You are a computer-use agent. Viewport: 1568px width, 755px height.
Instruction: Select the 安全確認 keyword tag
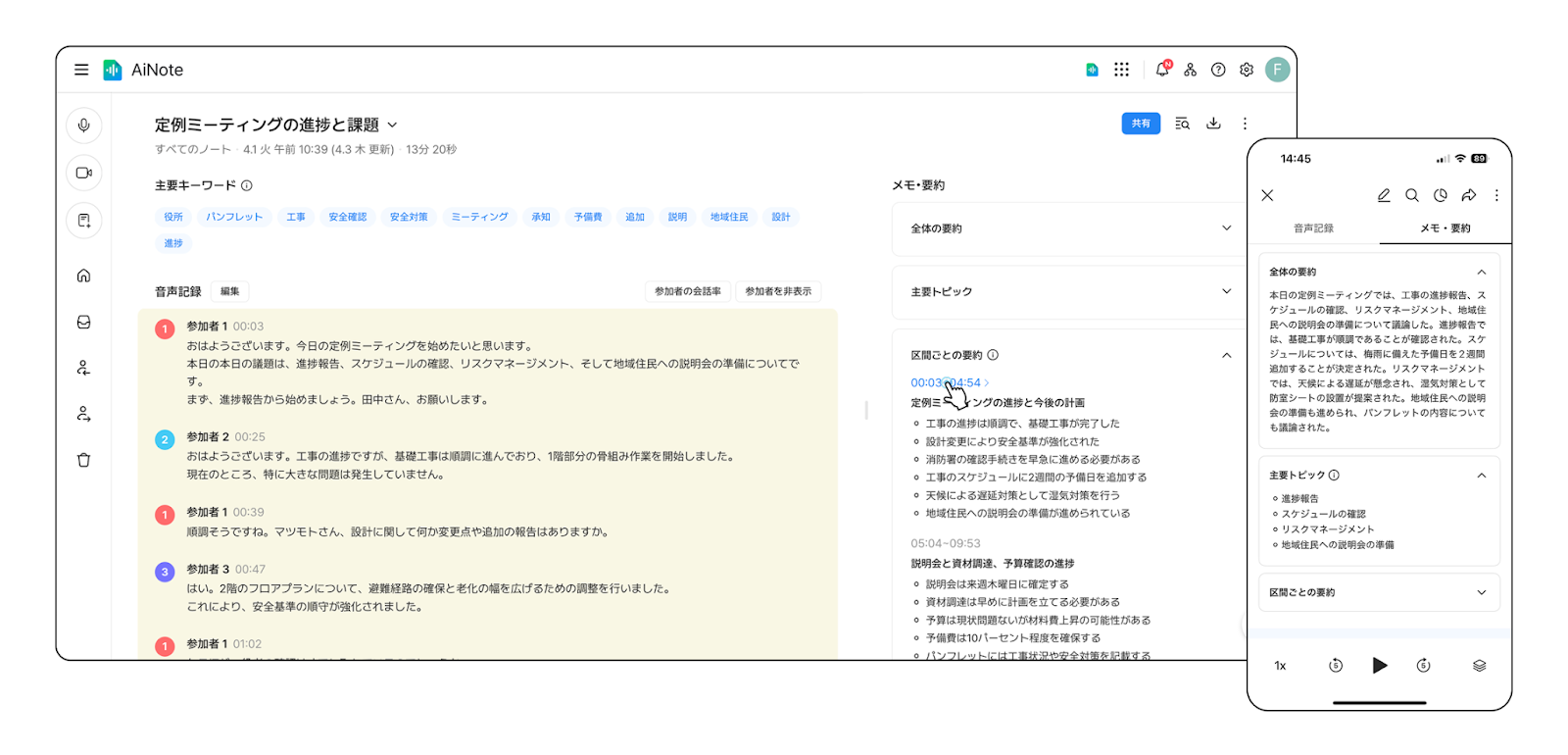[x=348, y=217]
